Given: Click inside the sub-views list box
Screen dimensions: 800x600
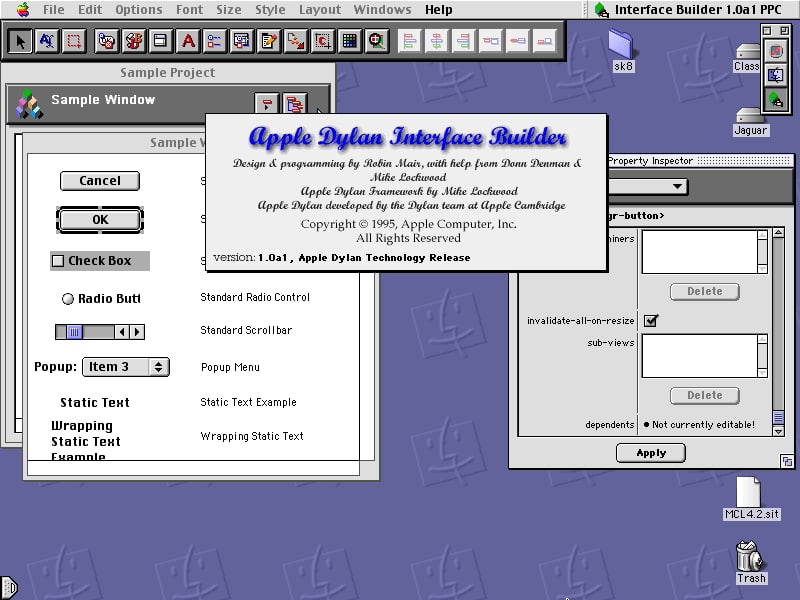Looking at the screenshot, I should tap(699, 356).
